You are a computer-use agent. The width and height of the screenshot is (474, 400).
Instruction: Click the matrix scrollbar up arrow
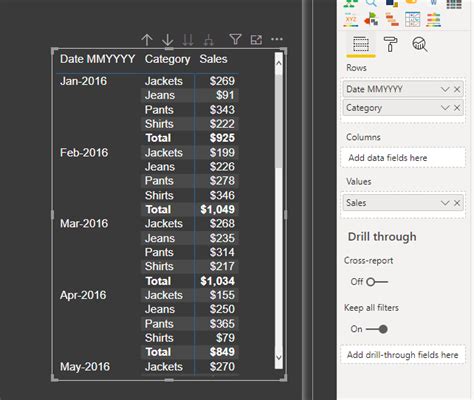point(279,63)
